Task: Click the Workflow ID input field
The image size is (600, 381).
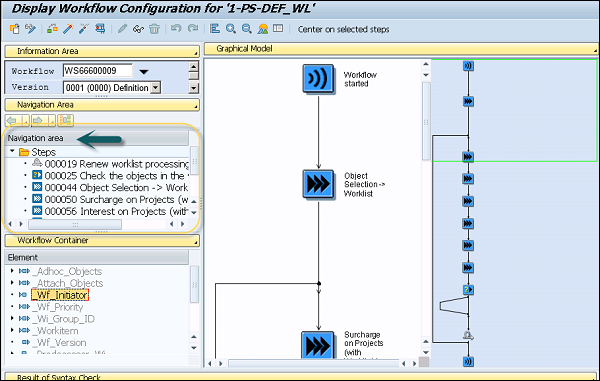Action: tap(98, 71)
